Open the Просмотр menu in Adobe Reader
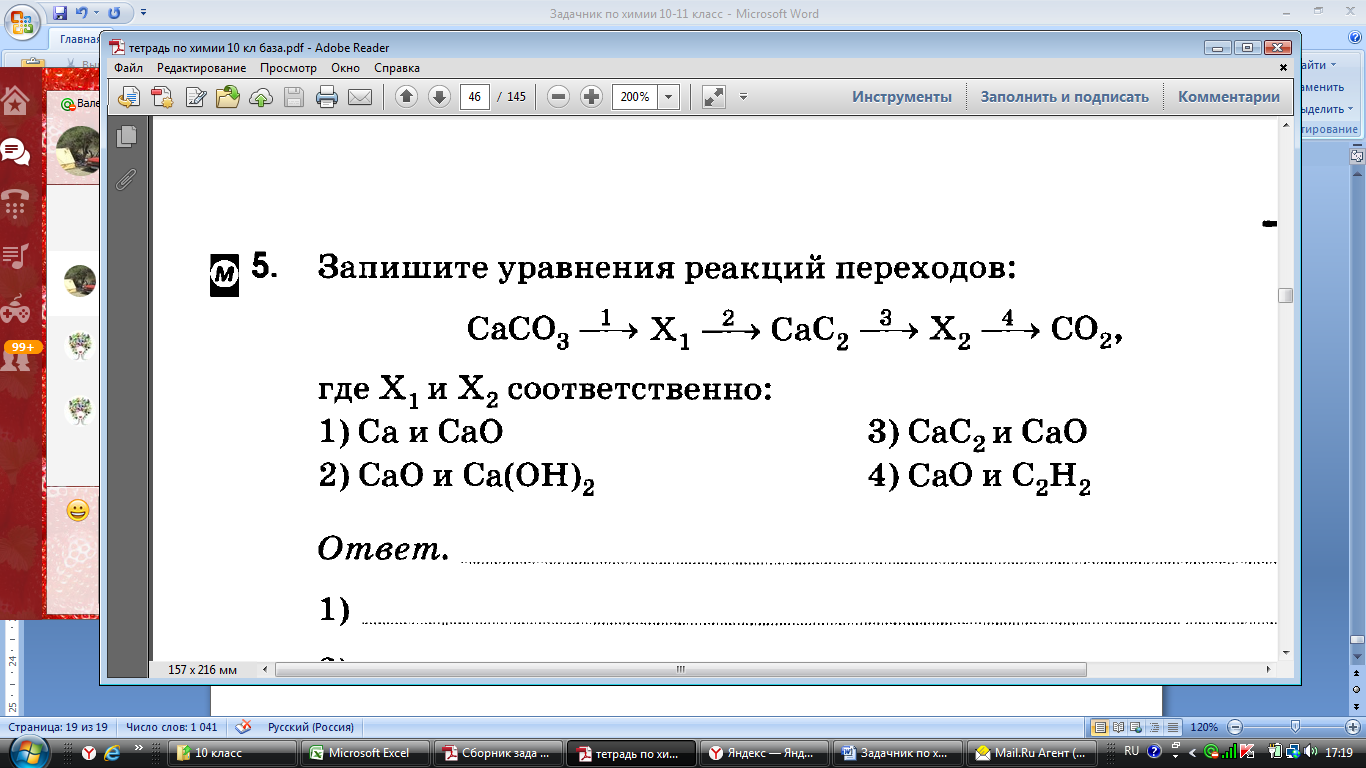This screenshot has width=1366, height=768. pyautogui.click(x=288, y=68)
